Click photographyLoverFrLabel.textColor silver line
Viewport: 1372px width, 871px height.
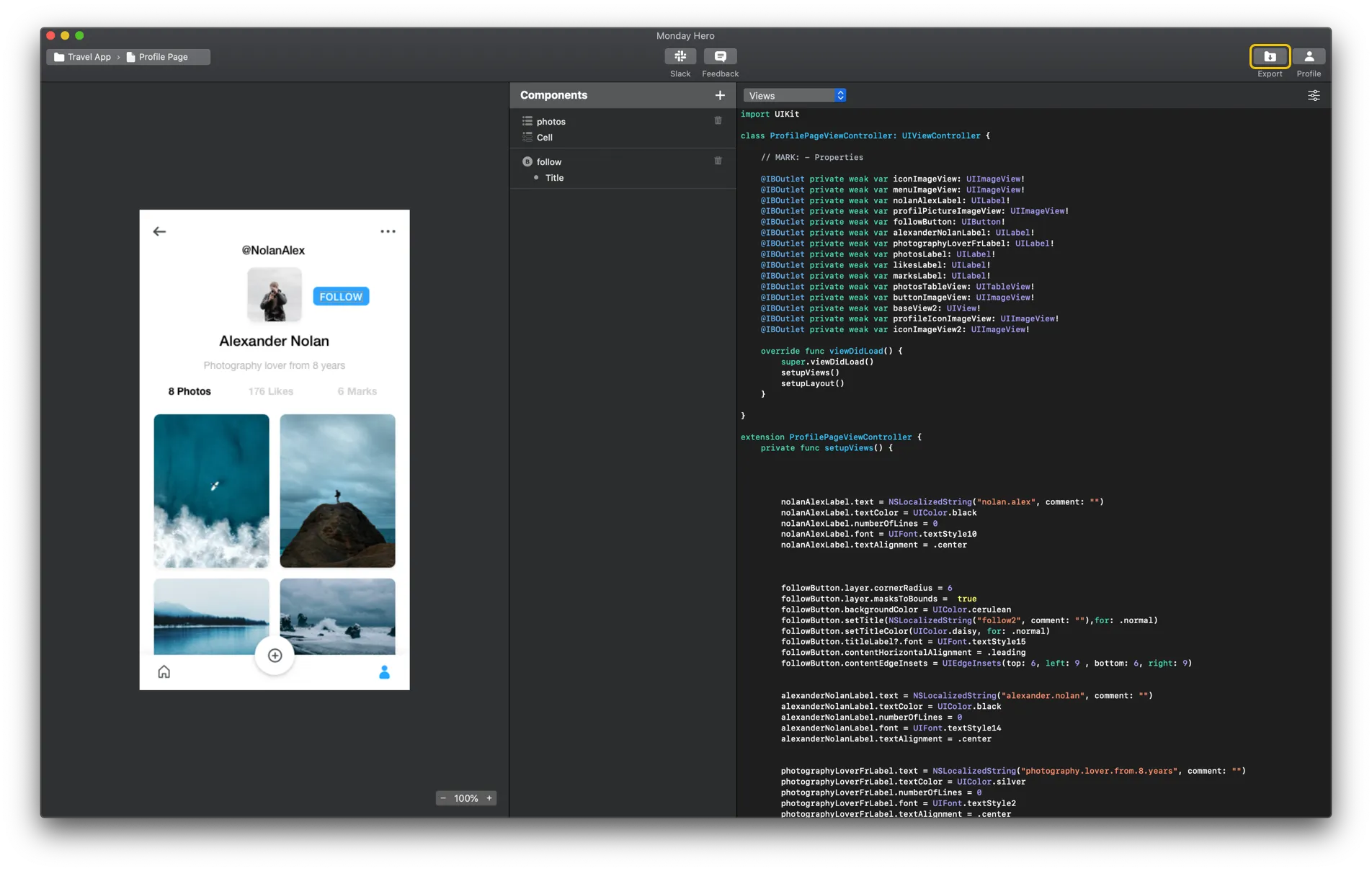(x=903, y=782)
